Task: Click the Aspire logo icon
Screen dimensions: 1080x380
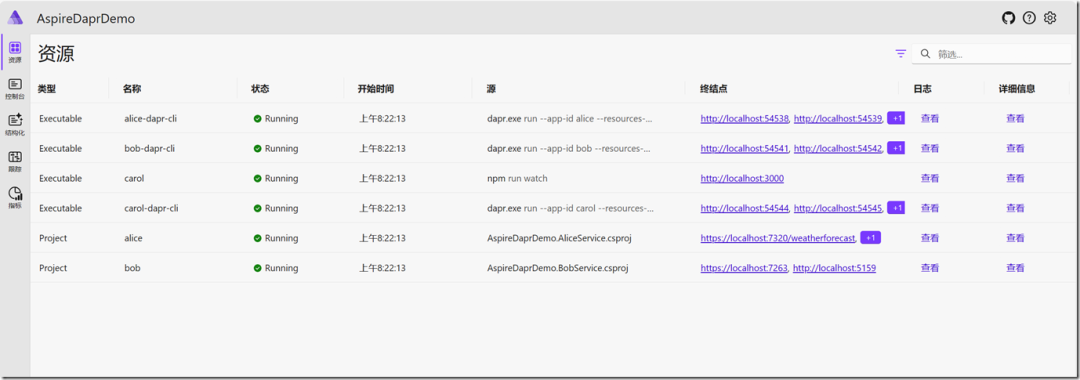Action: 15,19
